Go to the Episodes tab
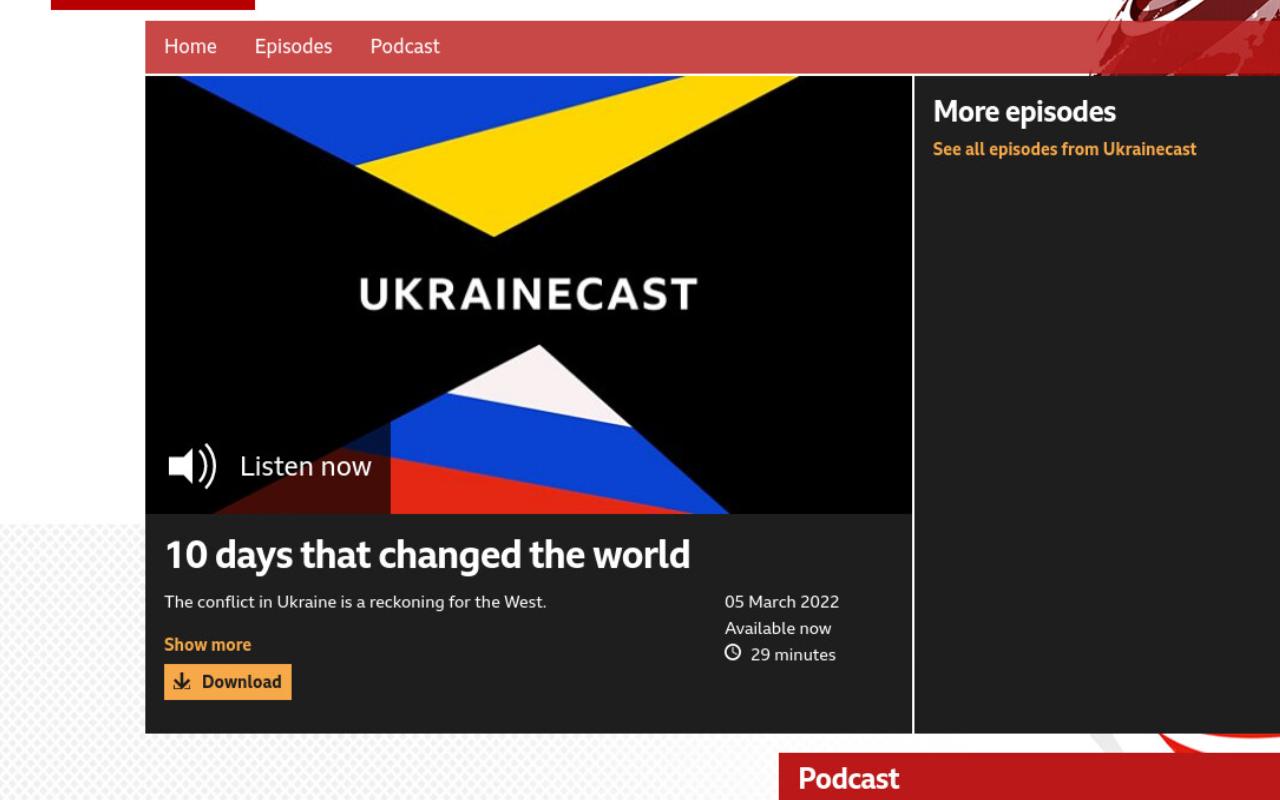This screenshot has width=1280, height=800. pos(293,46)
